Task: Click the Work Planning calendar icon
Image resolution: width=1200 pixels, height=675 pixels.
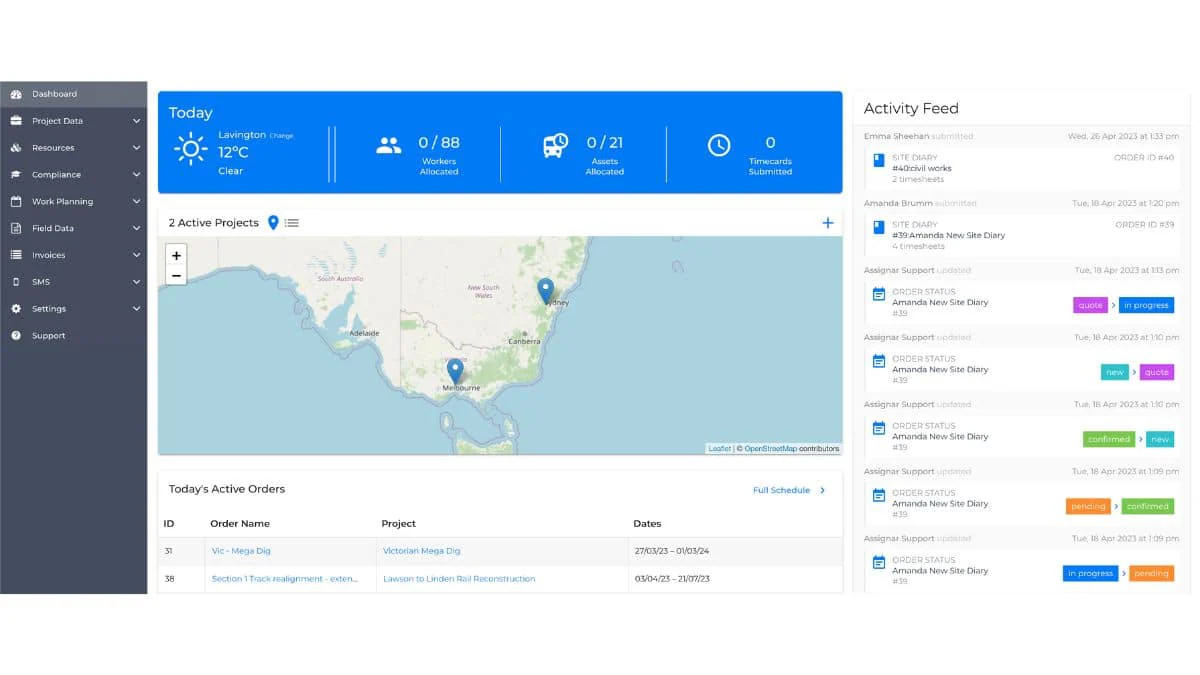Action: [x=16, y=201]
